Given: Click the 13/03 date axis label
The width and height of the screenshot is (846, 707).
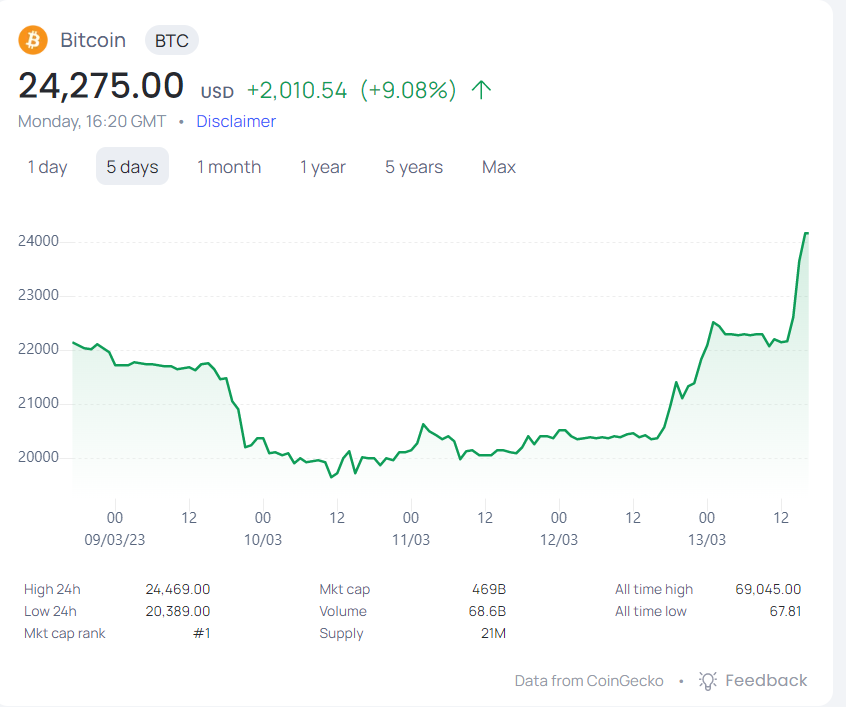Looking at the screenshot, I should tap(707, 540).
